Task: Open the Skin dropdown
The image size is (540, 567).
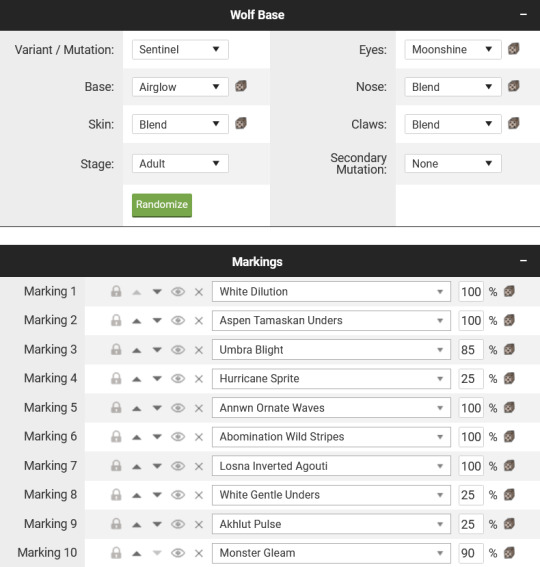Action: pos(180,124)
